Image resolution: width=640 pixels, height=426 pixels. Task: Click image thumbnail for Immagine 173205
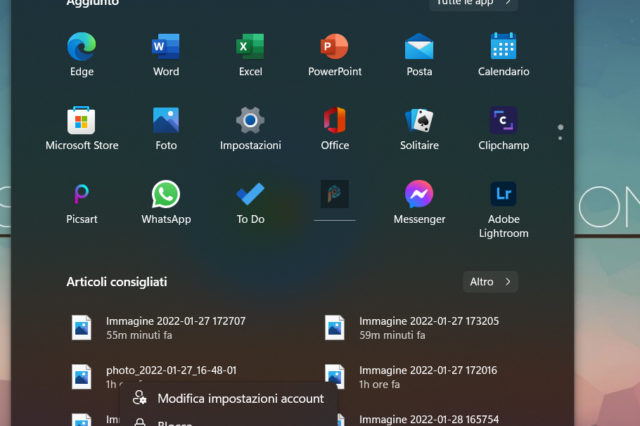pyautogui.click(x=335, y=328)
